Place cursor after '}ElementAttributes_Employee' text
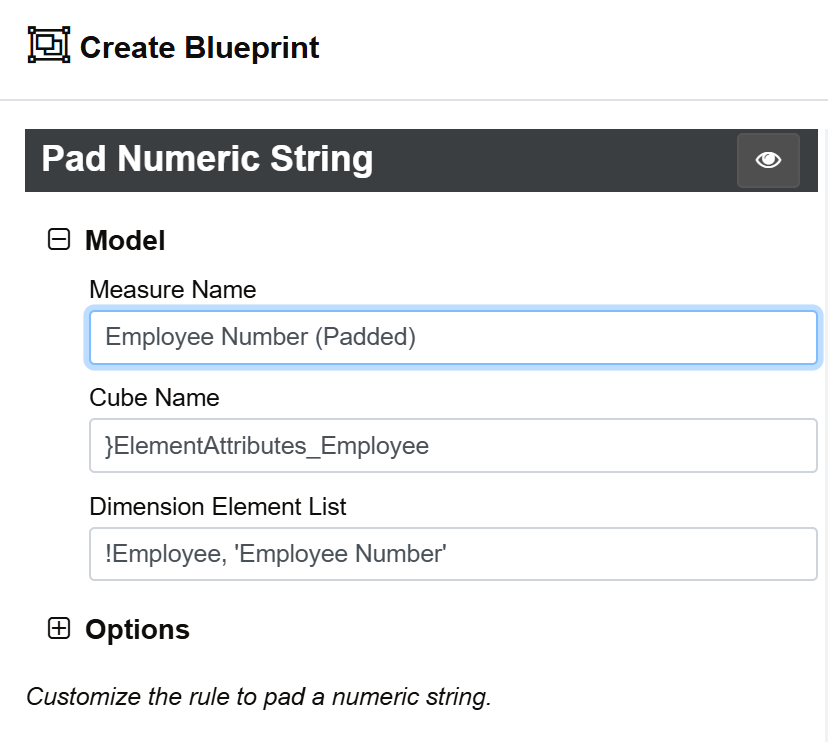Image resolution: width=828 pixels, height=742 pixels. click(x=430, y=446)
